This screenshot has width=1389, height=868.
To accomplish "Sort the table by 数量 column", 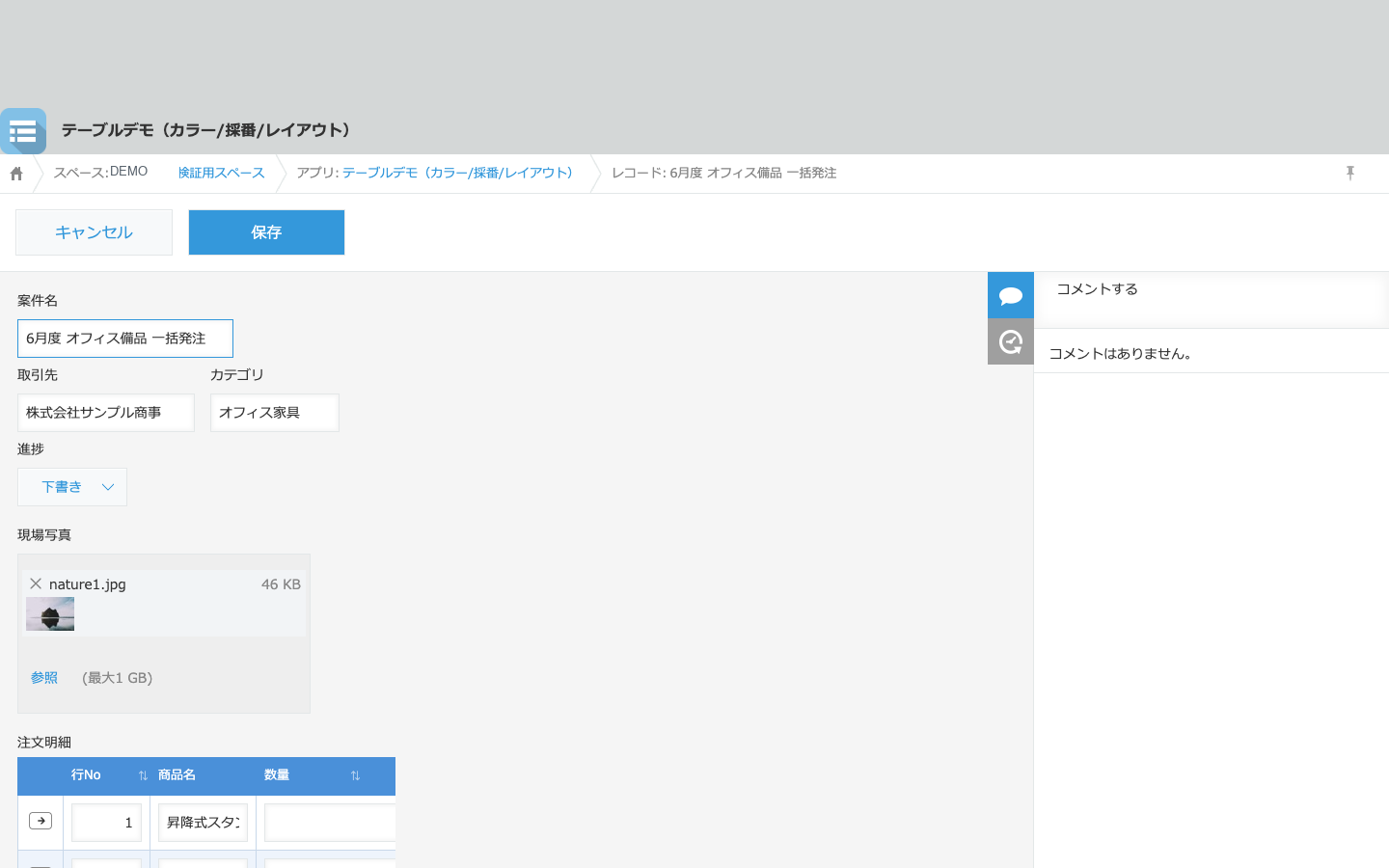I will 355,775.
